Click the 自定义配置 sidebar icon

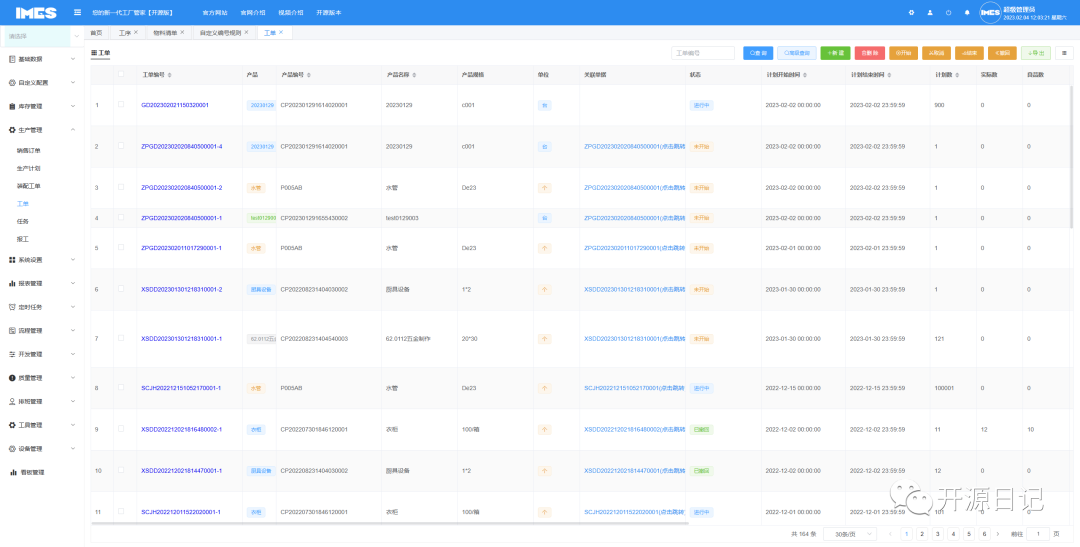point(12,83)
